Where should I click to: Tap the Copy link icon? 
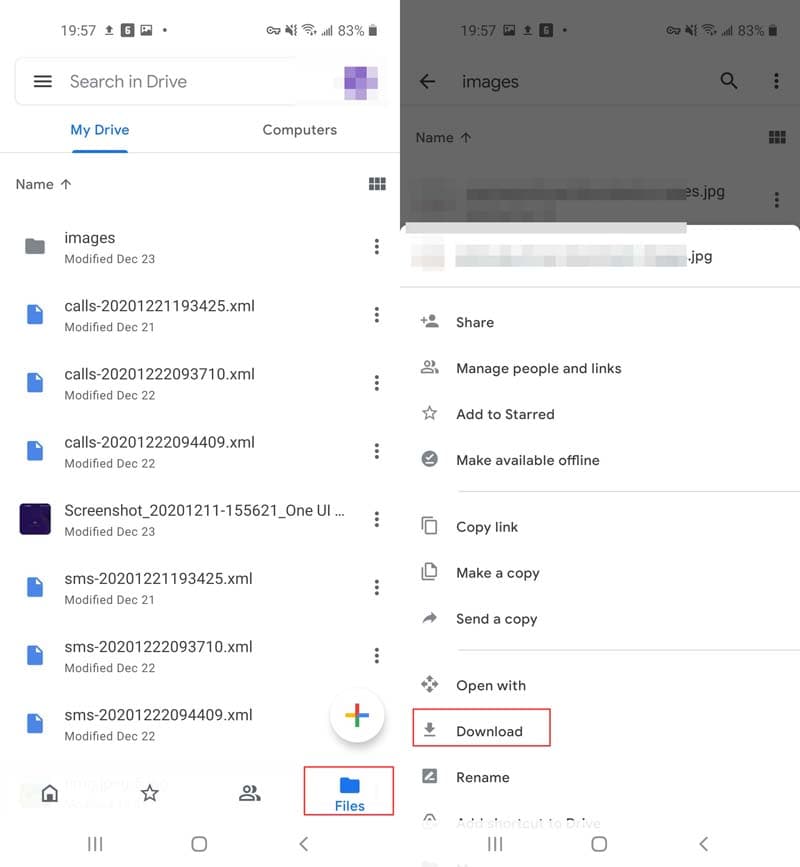click(x=430, y=526)
